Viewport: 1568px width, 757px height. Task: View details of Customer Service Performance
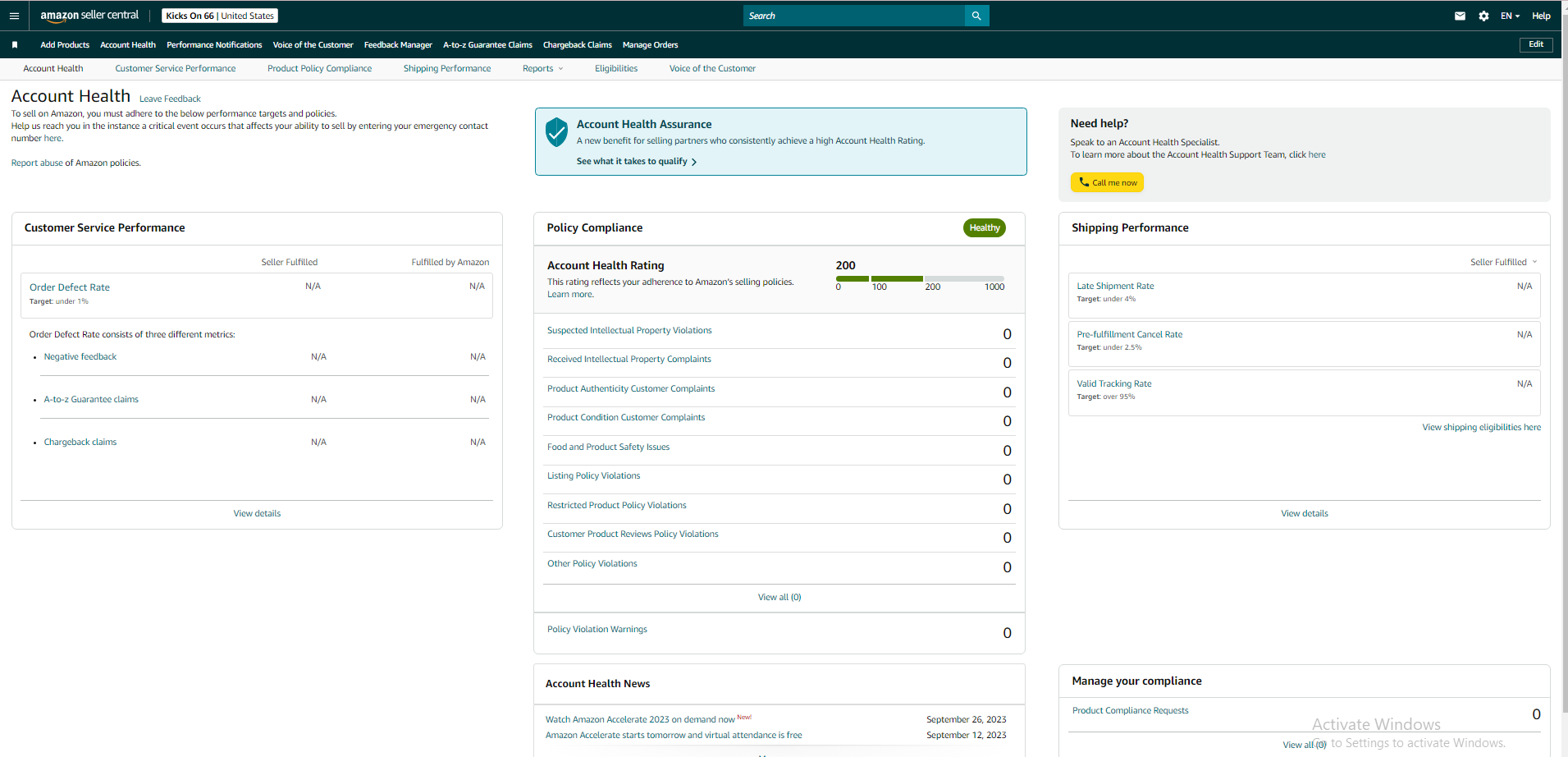[257, 514]
